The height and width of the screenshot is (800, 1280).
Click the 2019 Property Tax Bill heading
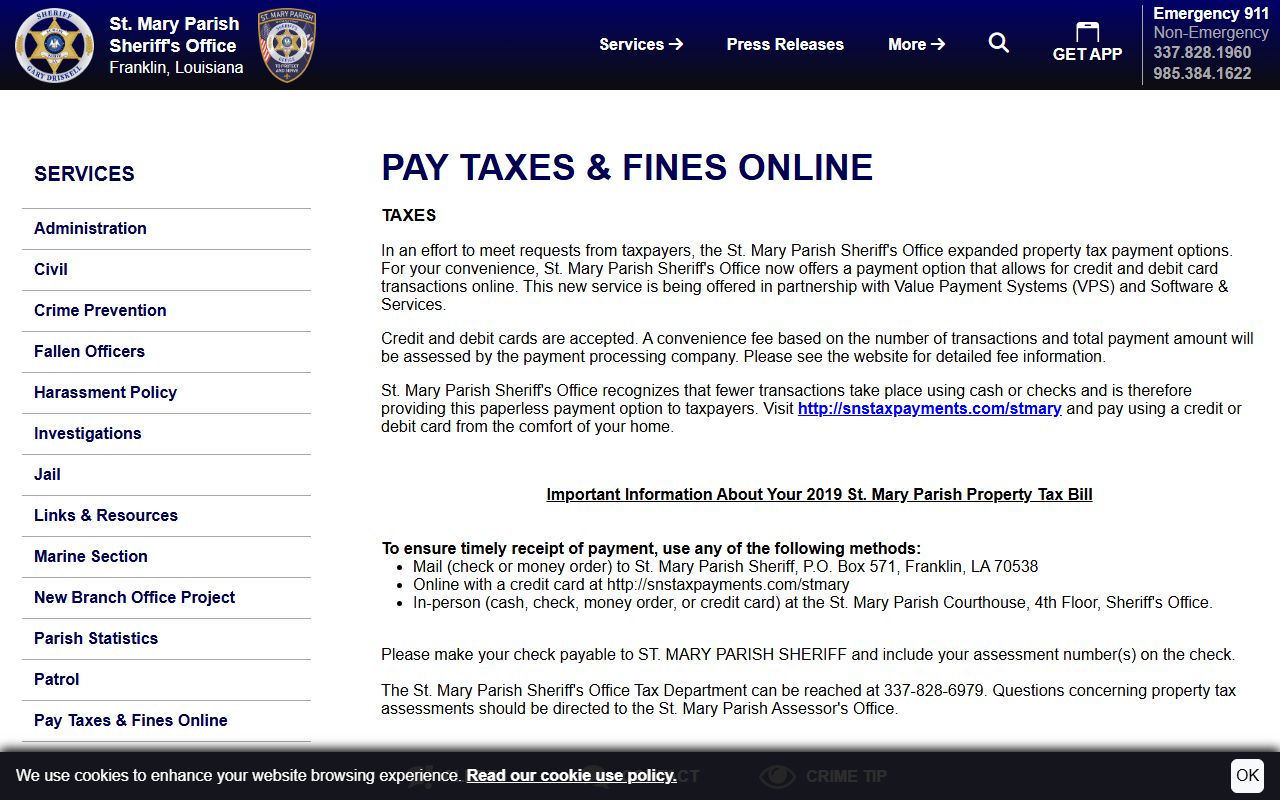click(819, 494)
